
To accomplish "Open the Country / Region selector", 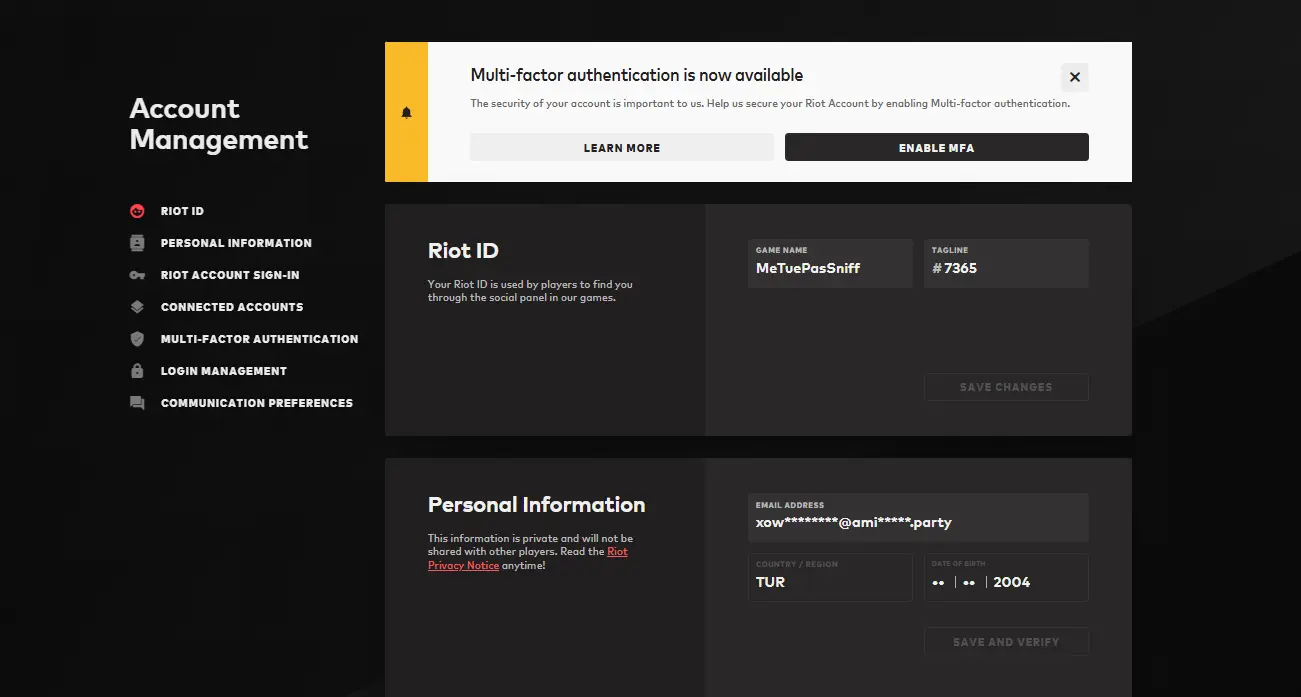I will (x=829, y=578).
